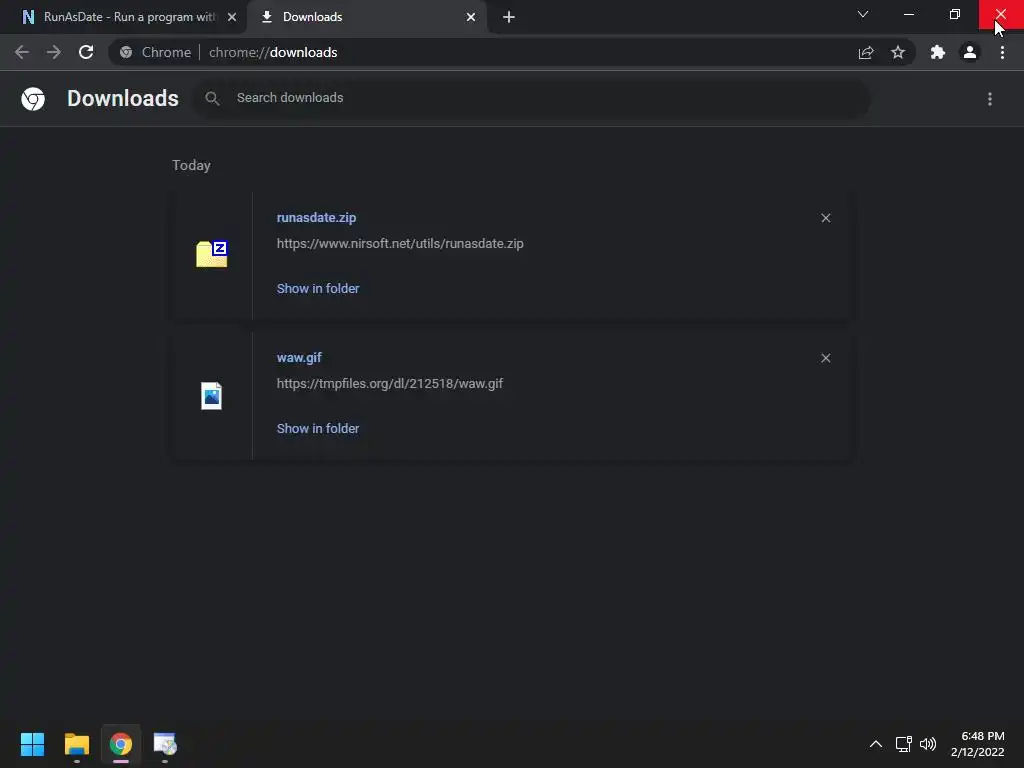1024x768 pixels.
Task: Bookmark this page with the star icon
Action: (x=898, y=52)
